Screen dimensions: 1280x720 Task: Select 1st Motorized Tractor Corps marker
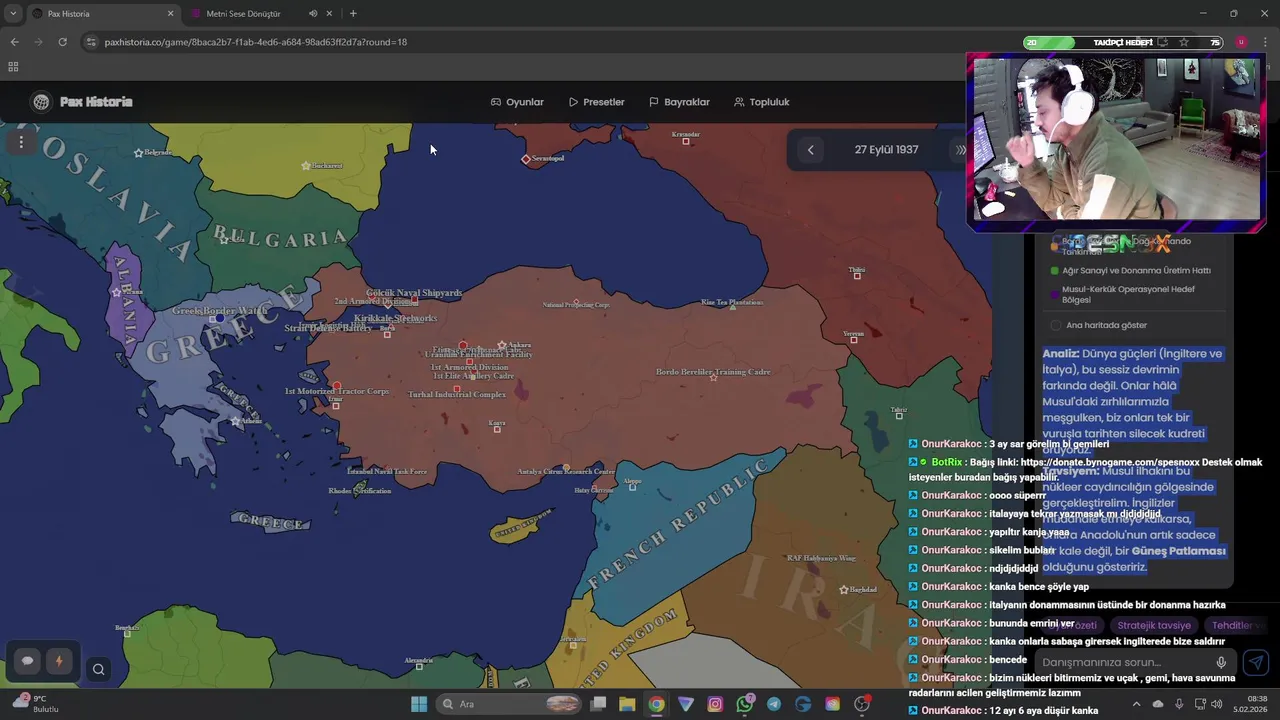pyautogui.click(x=337, y=391)
